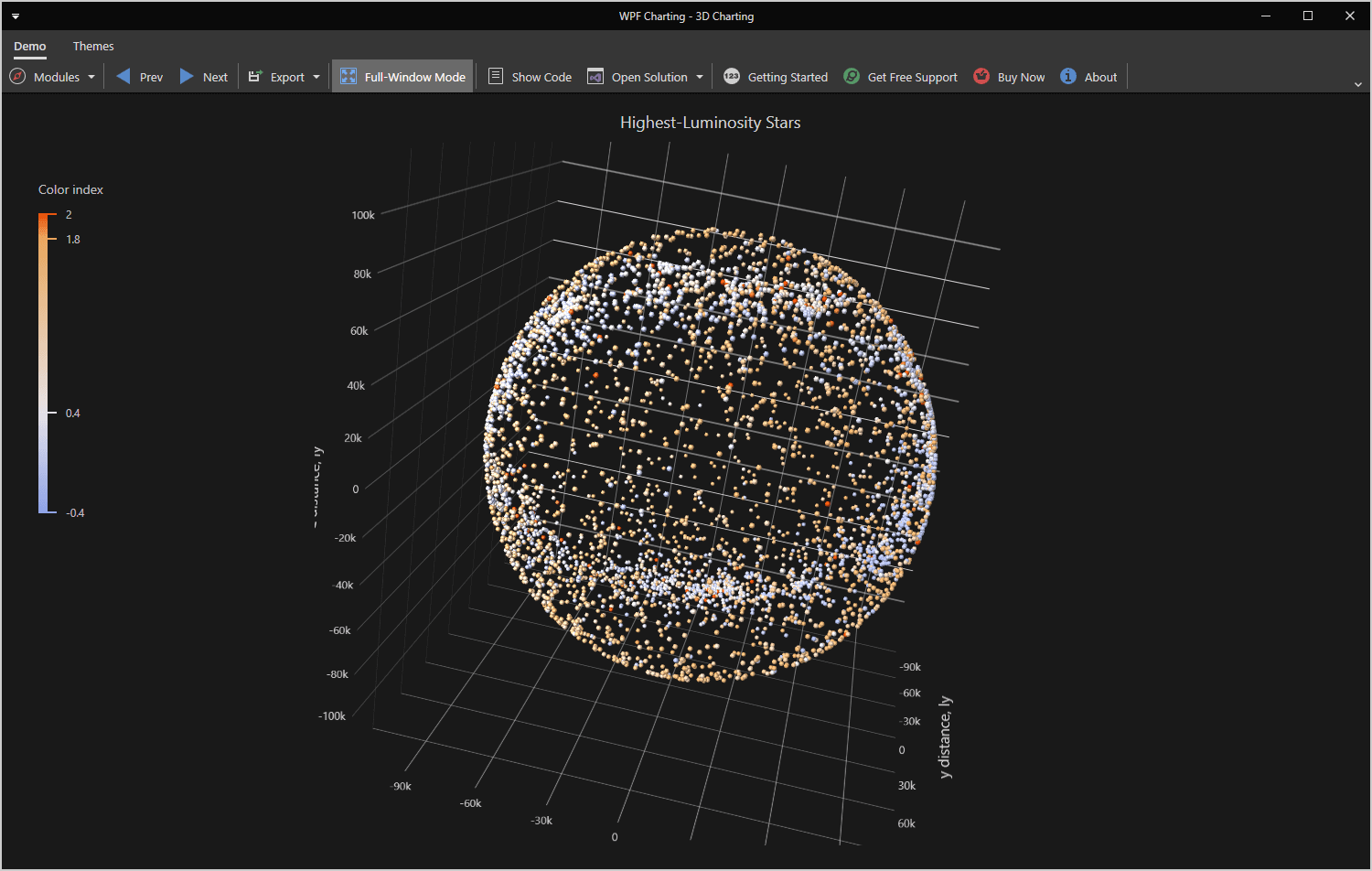1372x871 pixels.
Task: Advance to next demo with Next arrow
Action: tap(187, 77)
